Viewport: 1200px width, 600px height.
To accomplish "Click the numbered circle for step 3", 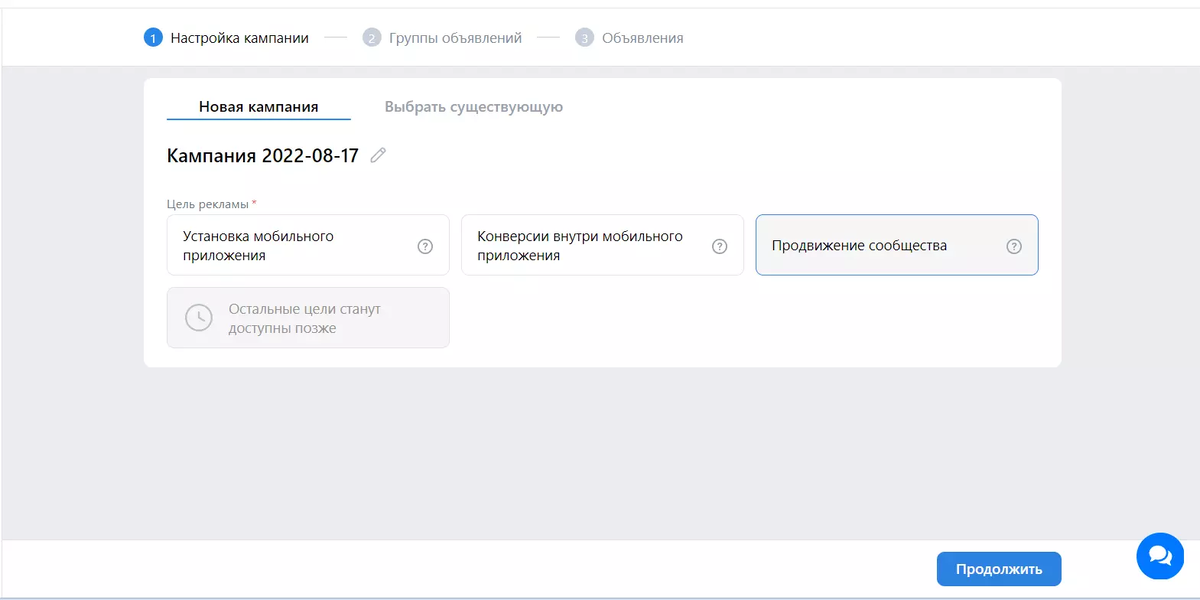I will pyautogui.click(x=585, y=37).
